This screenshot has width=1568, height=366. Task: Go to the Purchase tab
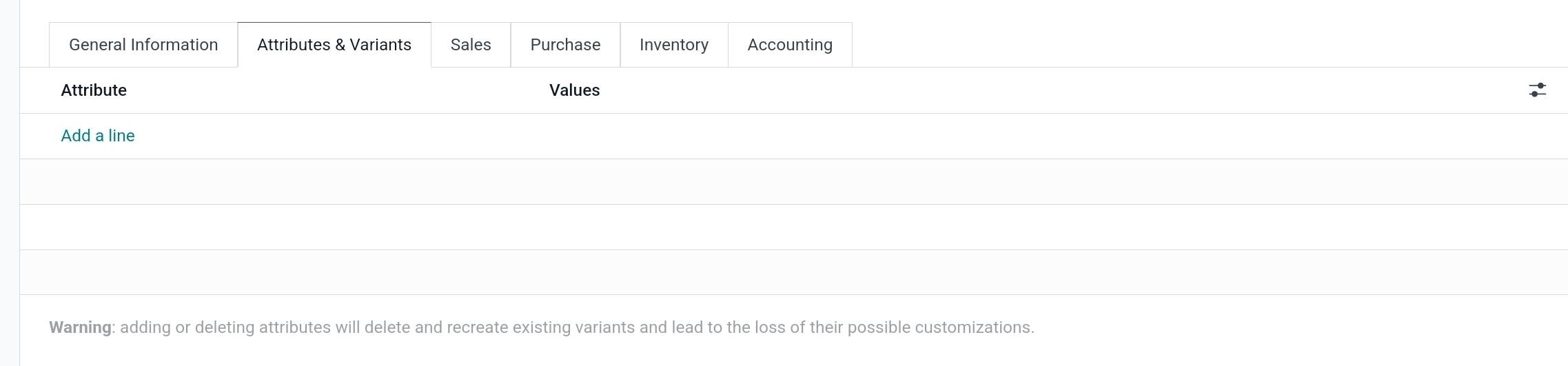pos(565,45)
